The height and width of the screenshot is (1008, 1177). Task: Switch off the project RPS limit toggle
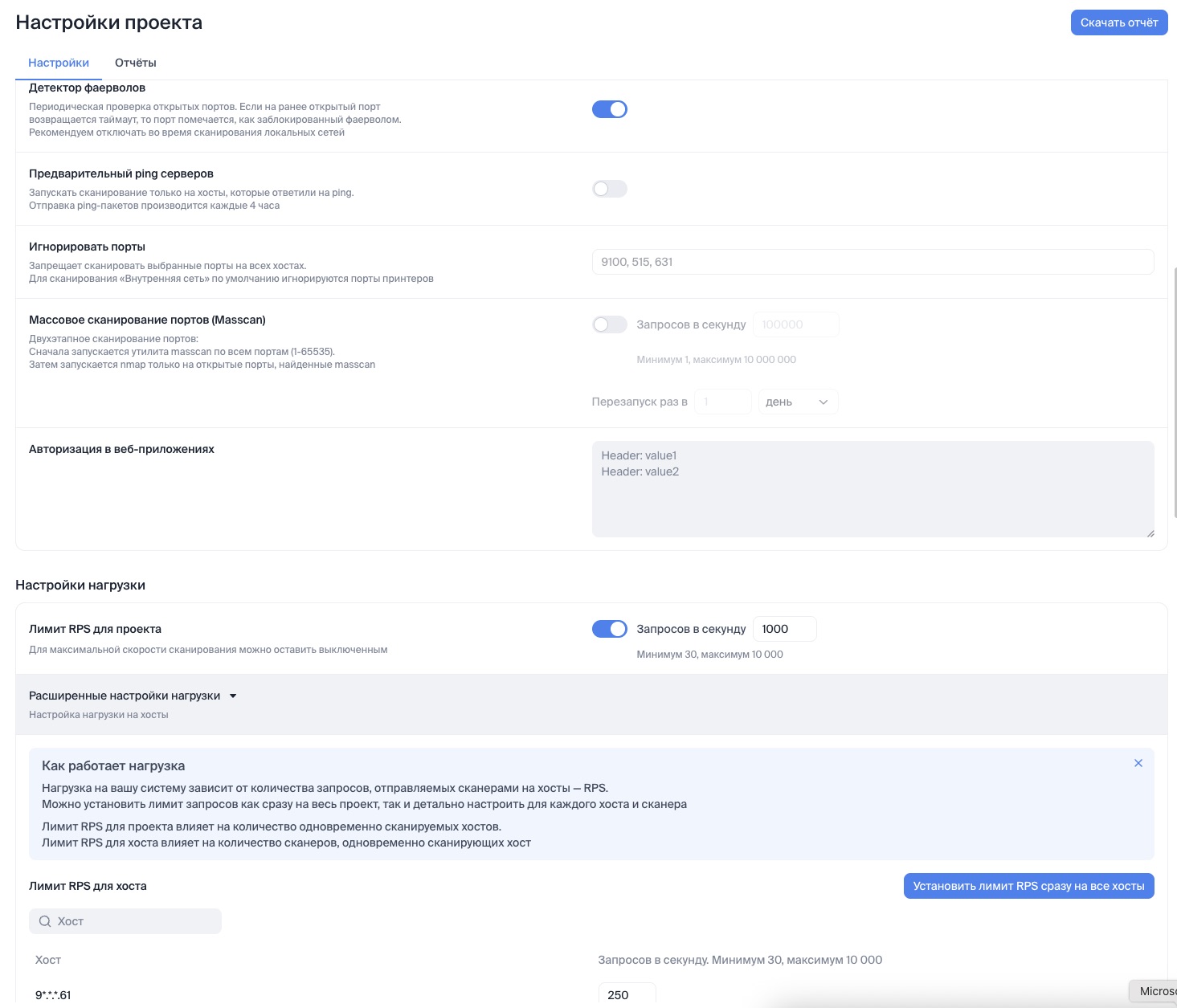pos(609,629)
